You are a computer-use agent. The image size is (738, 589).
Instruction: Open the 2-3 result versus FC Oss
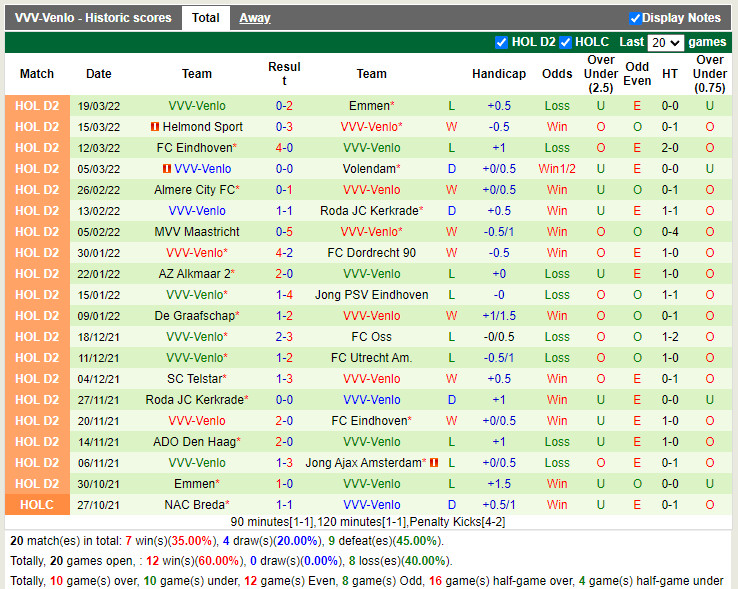pos(284,337)
